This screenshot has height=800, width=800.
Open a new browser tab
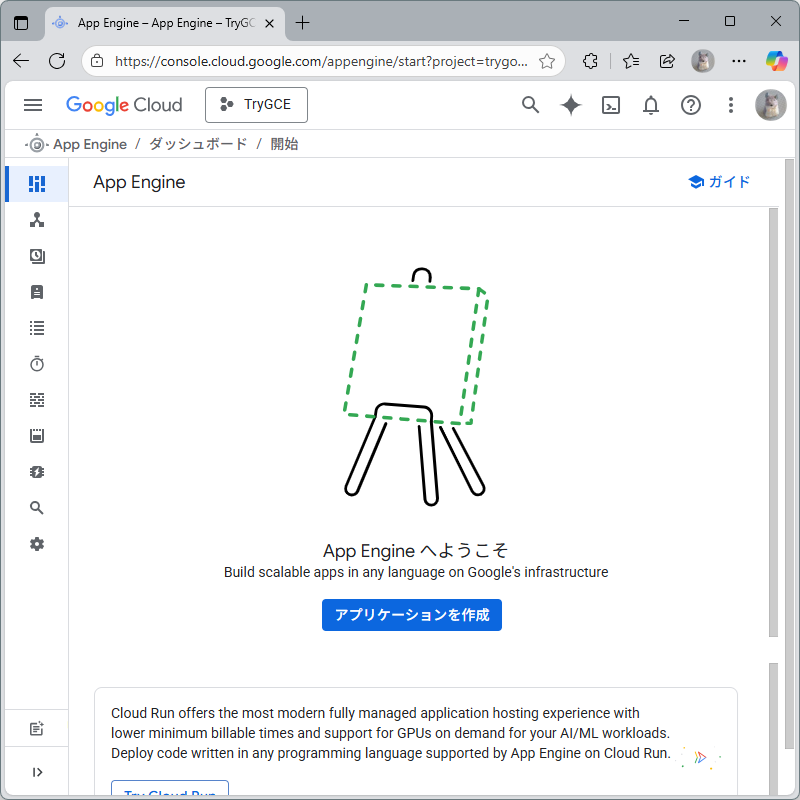coord(302,23)
